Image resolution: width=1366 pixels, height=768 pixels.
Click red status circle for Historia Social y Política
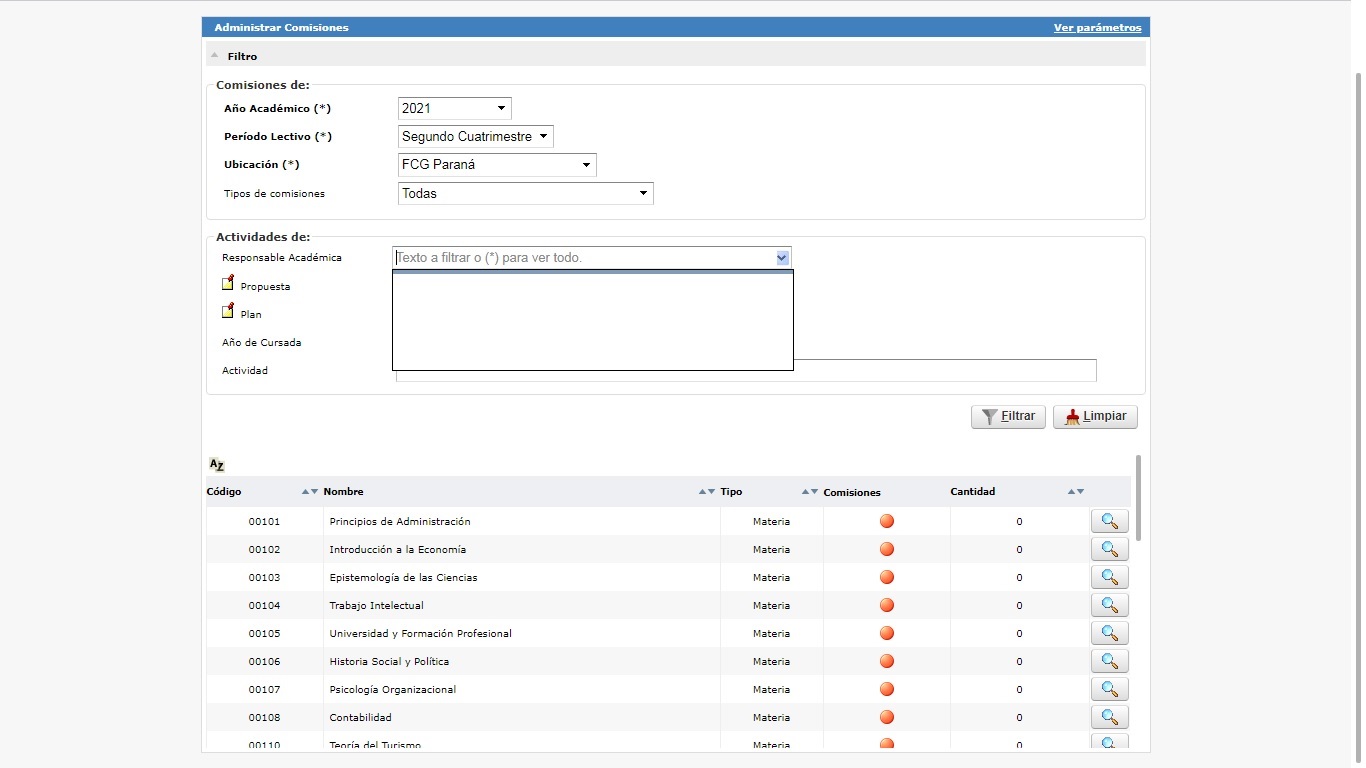point(886,661)
